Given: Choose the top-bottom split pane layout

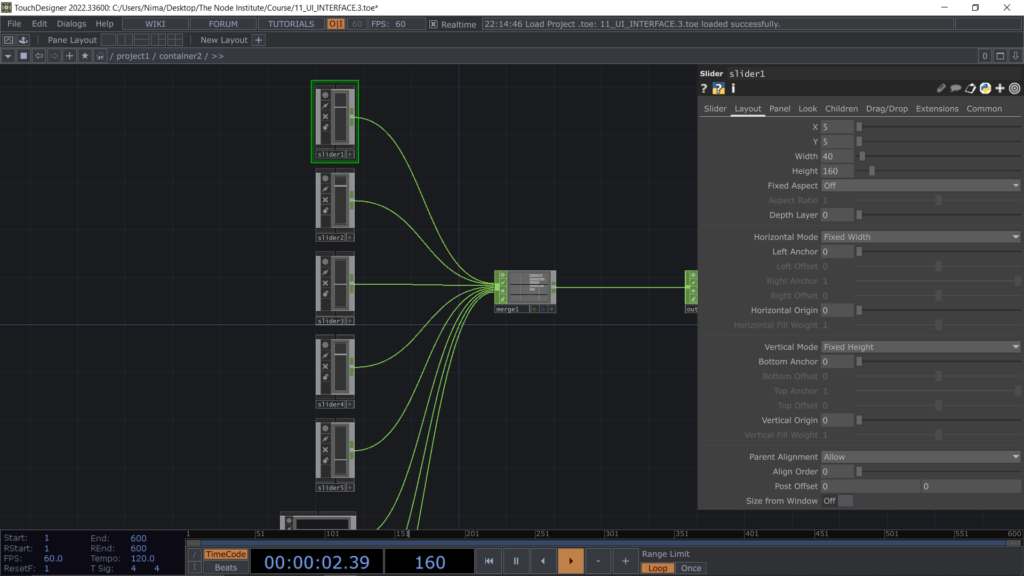Looking at the screenshot, I should 141,40.
